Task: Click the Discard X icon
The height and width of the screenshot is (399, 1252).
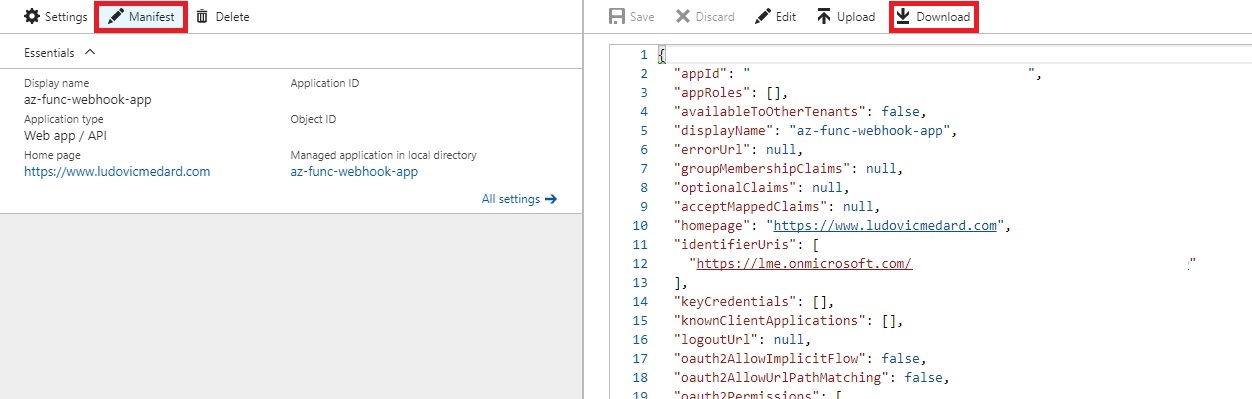Action: [683, 17]
